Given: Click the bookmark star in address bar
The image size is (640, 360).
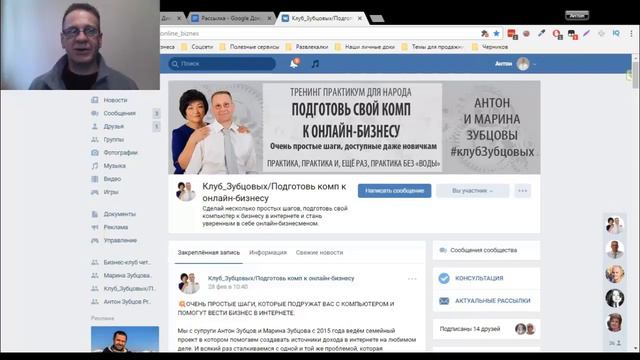Looking at the screenshot, I should 496,33.
